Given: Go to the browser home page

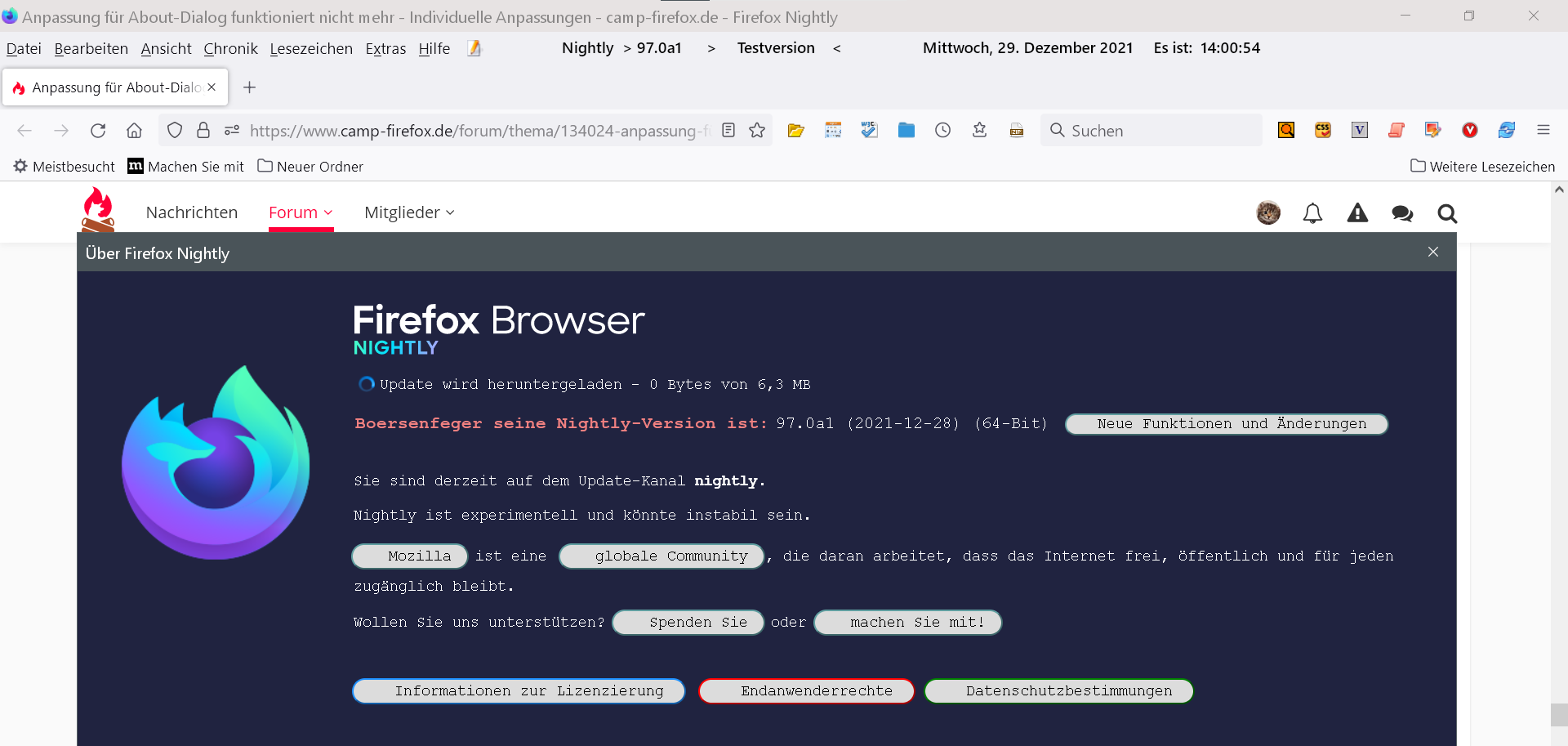Looking at the screenshot, I should (135, 131).
